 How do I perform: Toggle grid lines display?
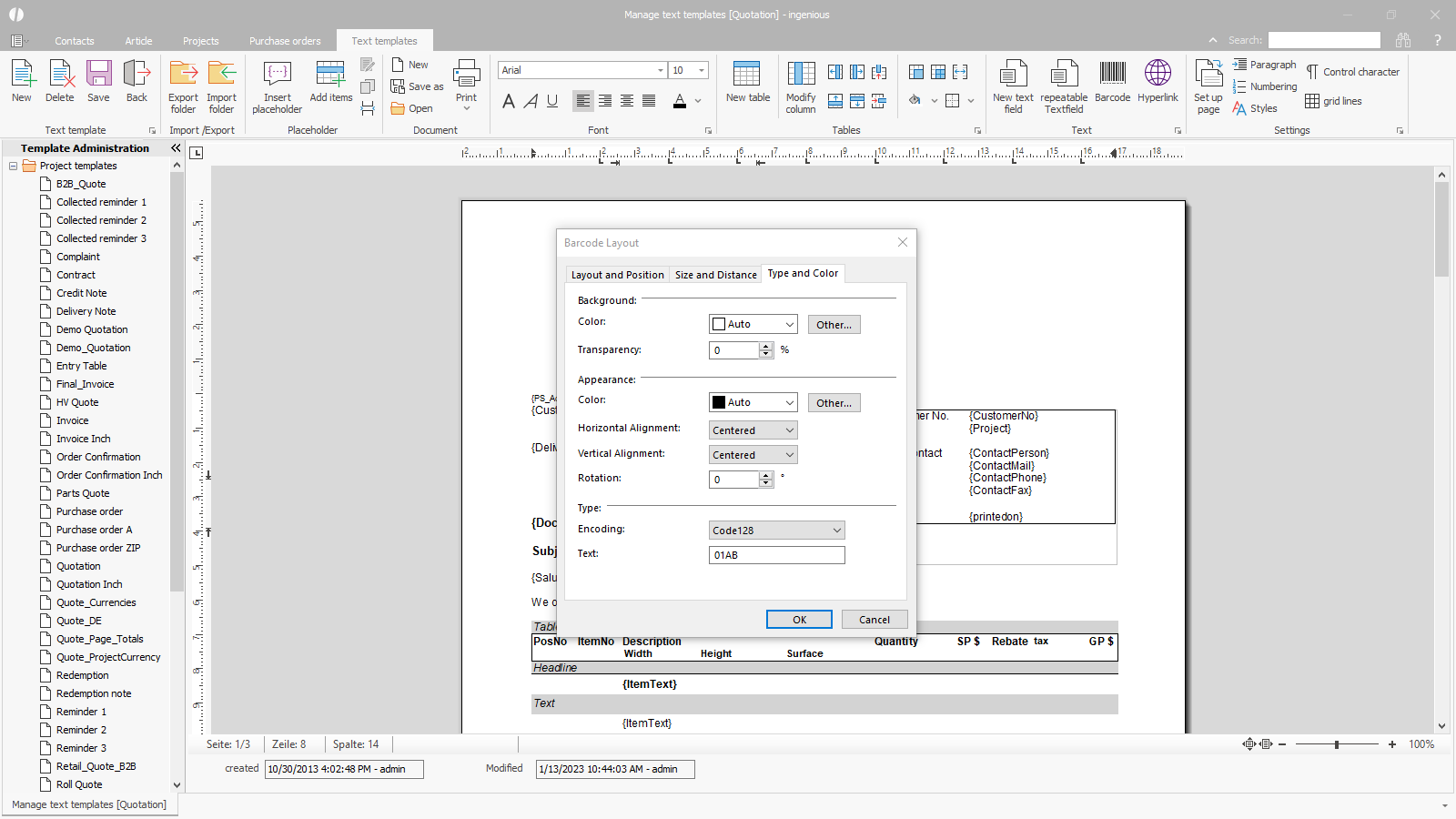pyautogui.click(x=1333, y=101)
